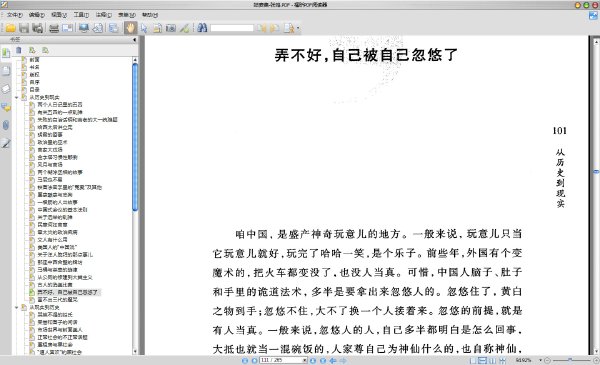600x365 pixels.
Task: Open the last menu bar item
Action: 150,15
